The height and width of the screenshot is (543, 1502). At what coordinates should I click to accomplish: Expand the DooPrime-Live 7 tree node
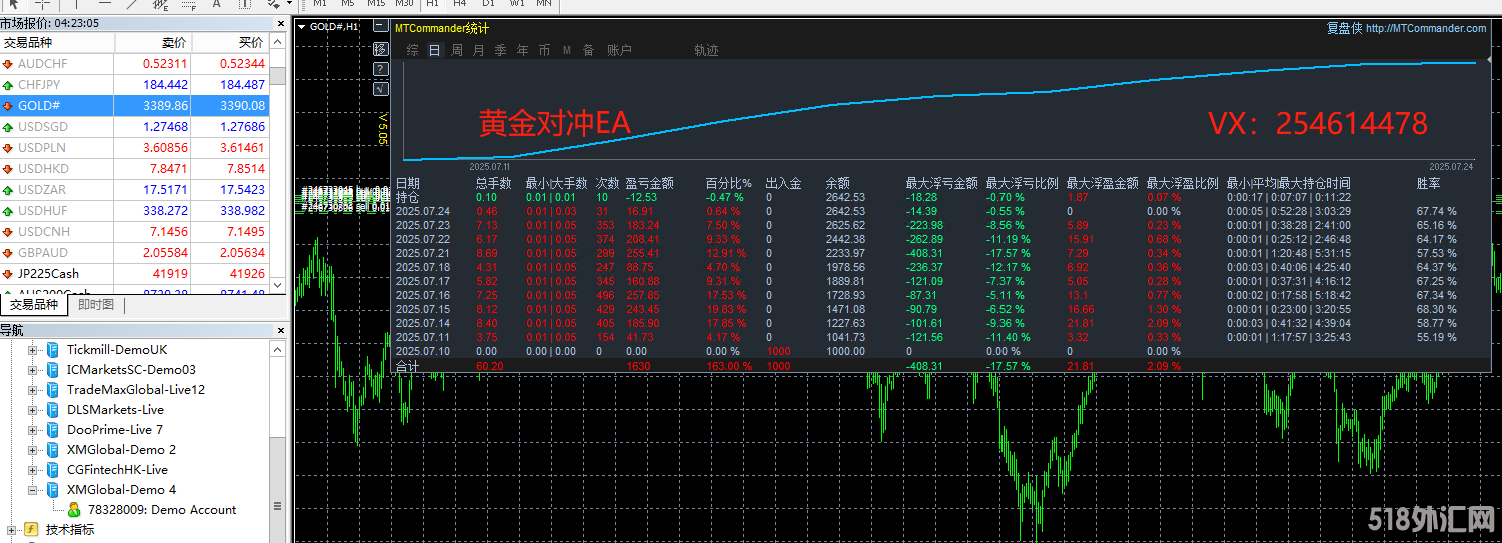click(32, 430)
